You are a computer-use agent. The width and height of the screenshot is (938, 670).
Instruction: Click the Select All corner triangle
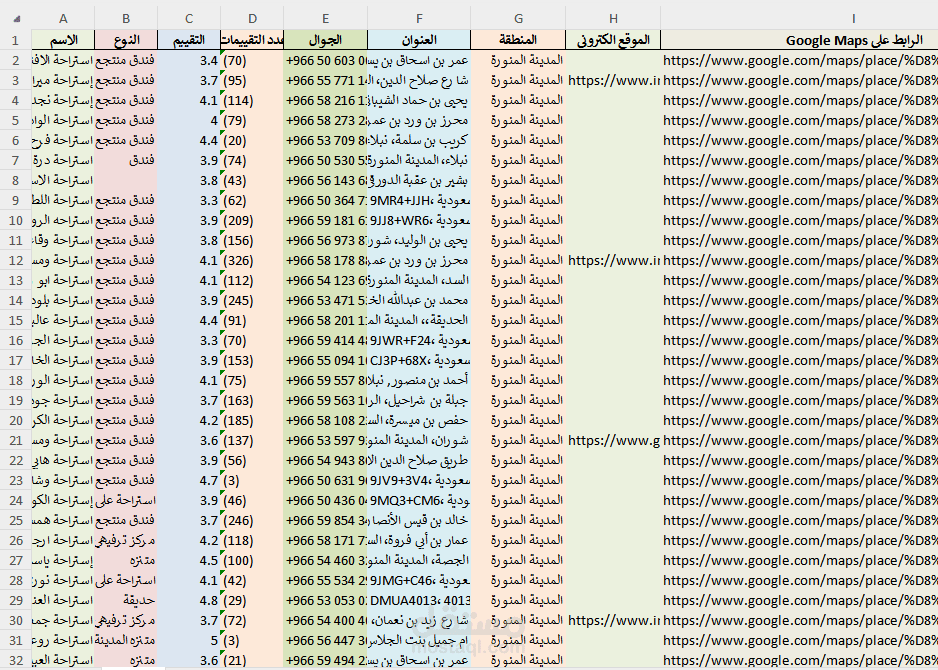(17, 19)
